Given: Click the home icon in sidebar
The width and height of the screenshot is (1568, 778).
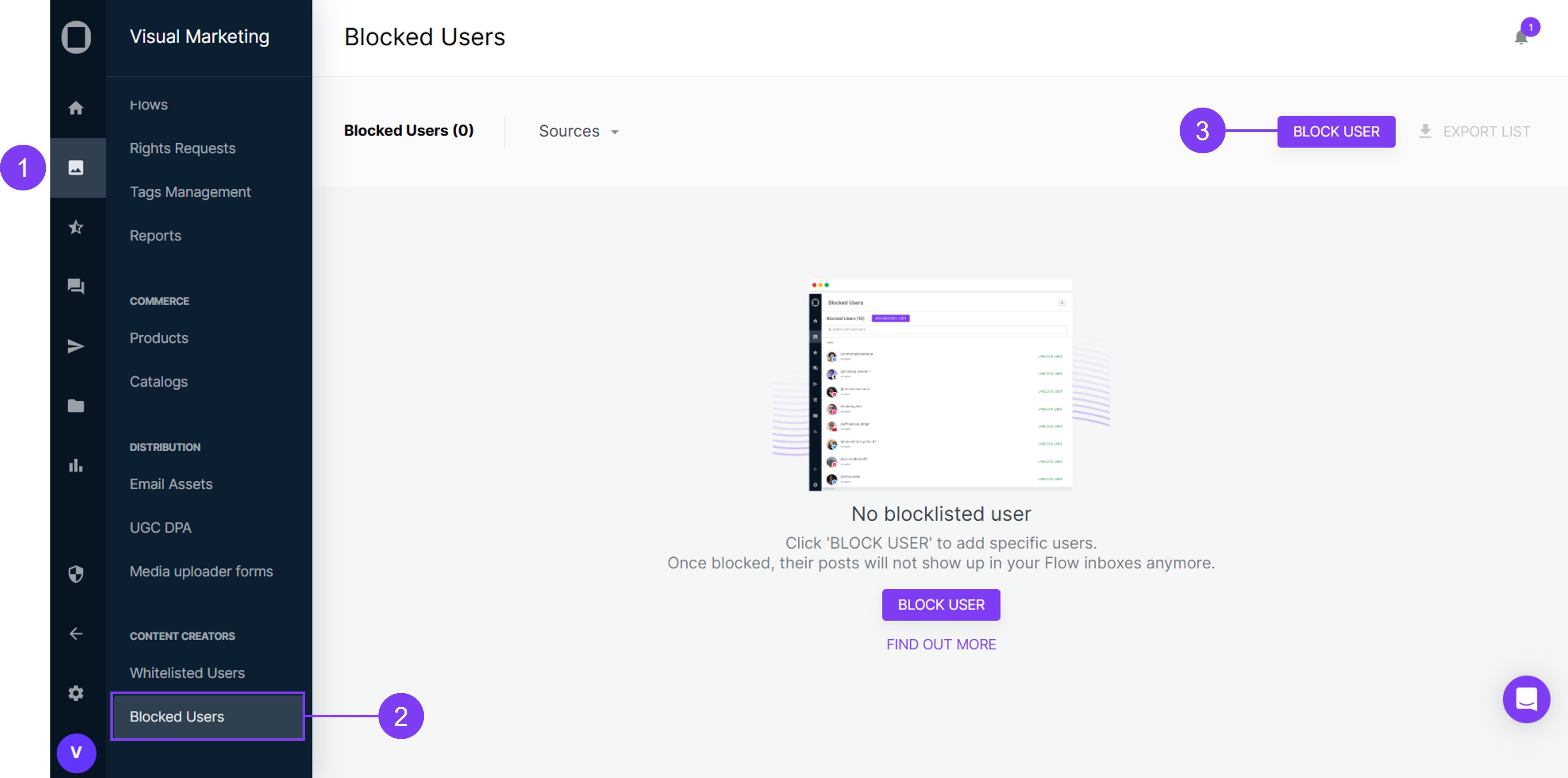Looking at the screenshot, I should point(75,108).
